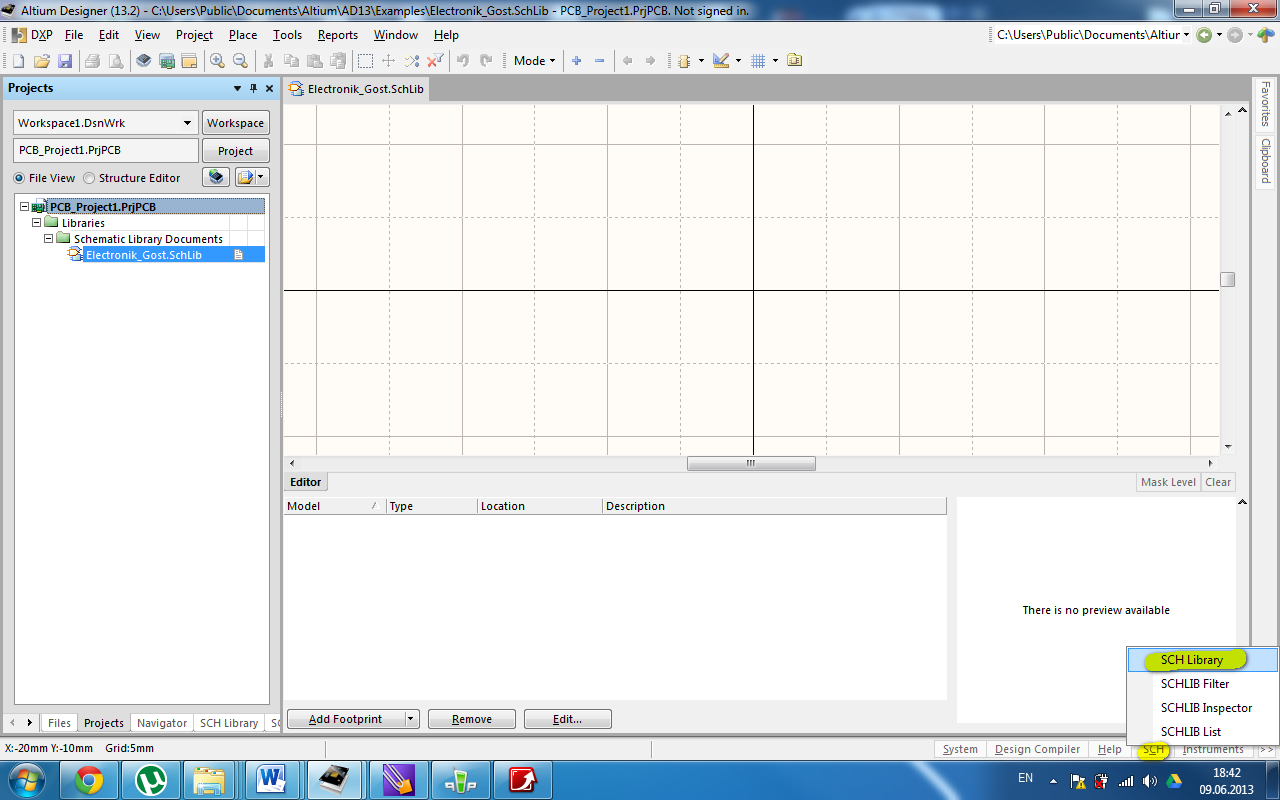Choose SCHLIB Filter from popup
The width and height of the screenshot is (1280, 800).
(1202, 684)
